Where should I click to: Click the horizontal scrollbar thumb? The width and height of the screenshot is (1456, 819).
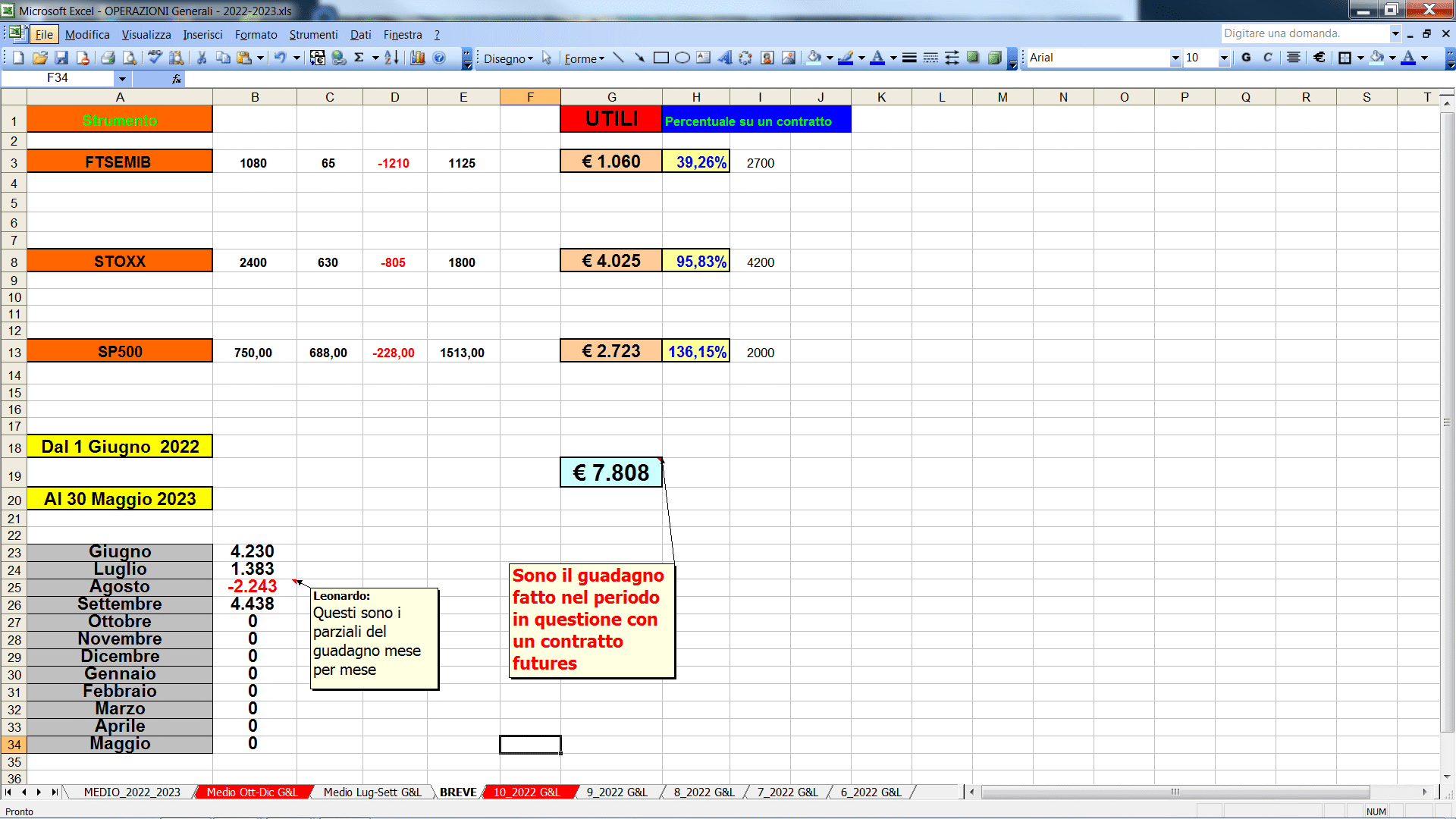tap(1175, 792)
